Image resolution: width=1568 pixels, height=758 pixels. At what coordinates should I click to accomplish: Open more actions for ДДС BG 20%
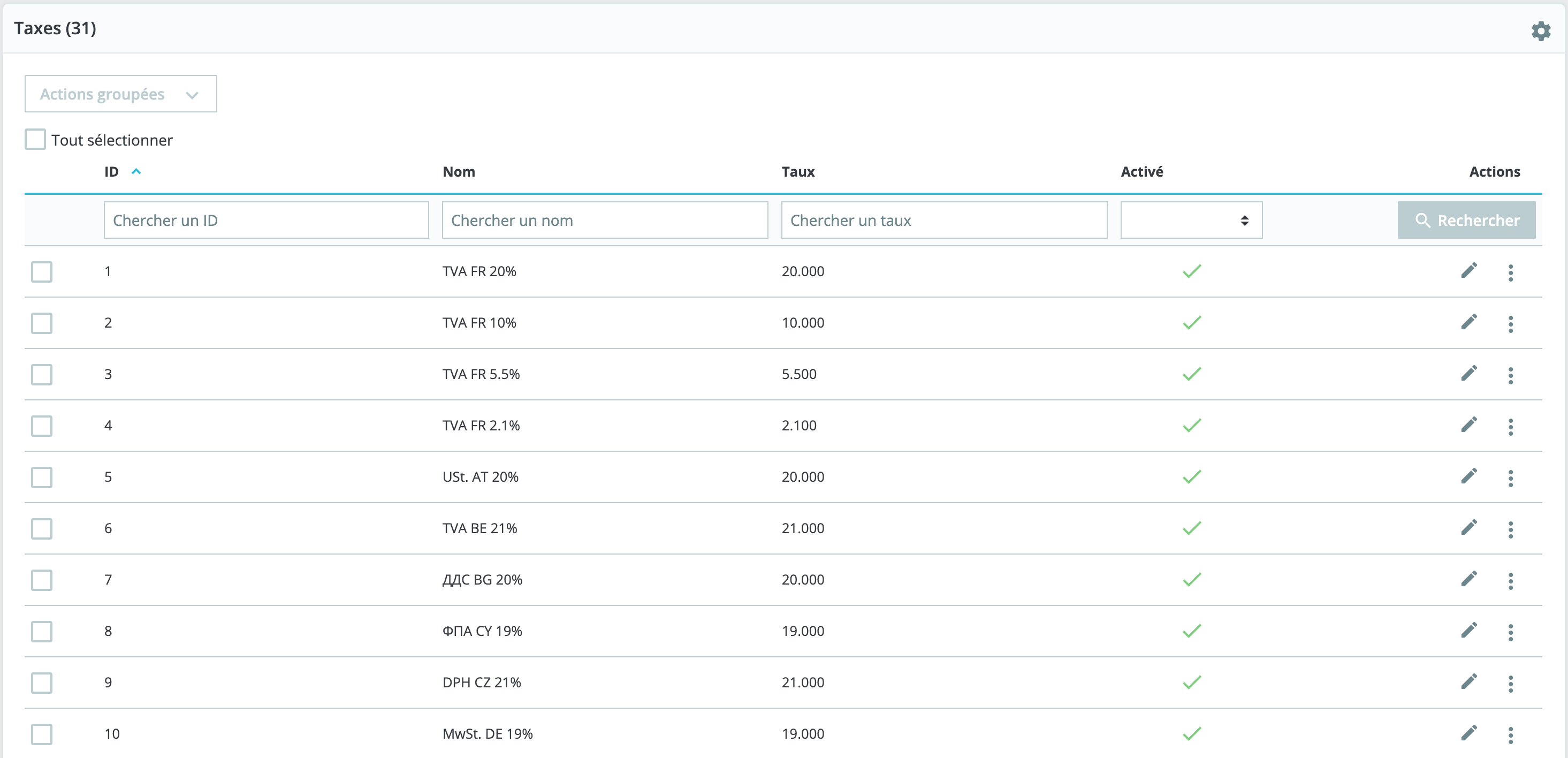(x=1510, y=580)
